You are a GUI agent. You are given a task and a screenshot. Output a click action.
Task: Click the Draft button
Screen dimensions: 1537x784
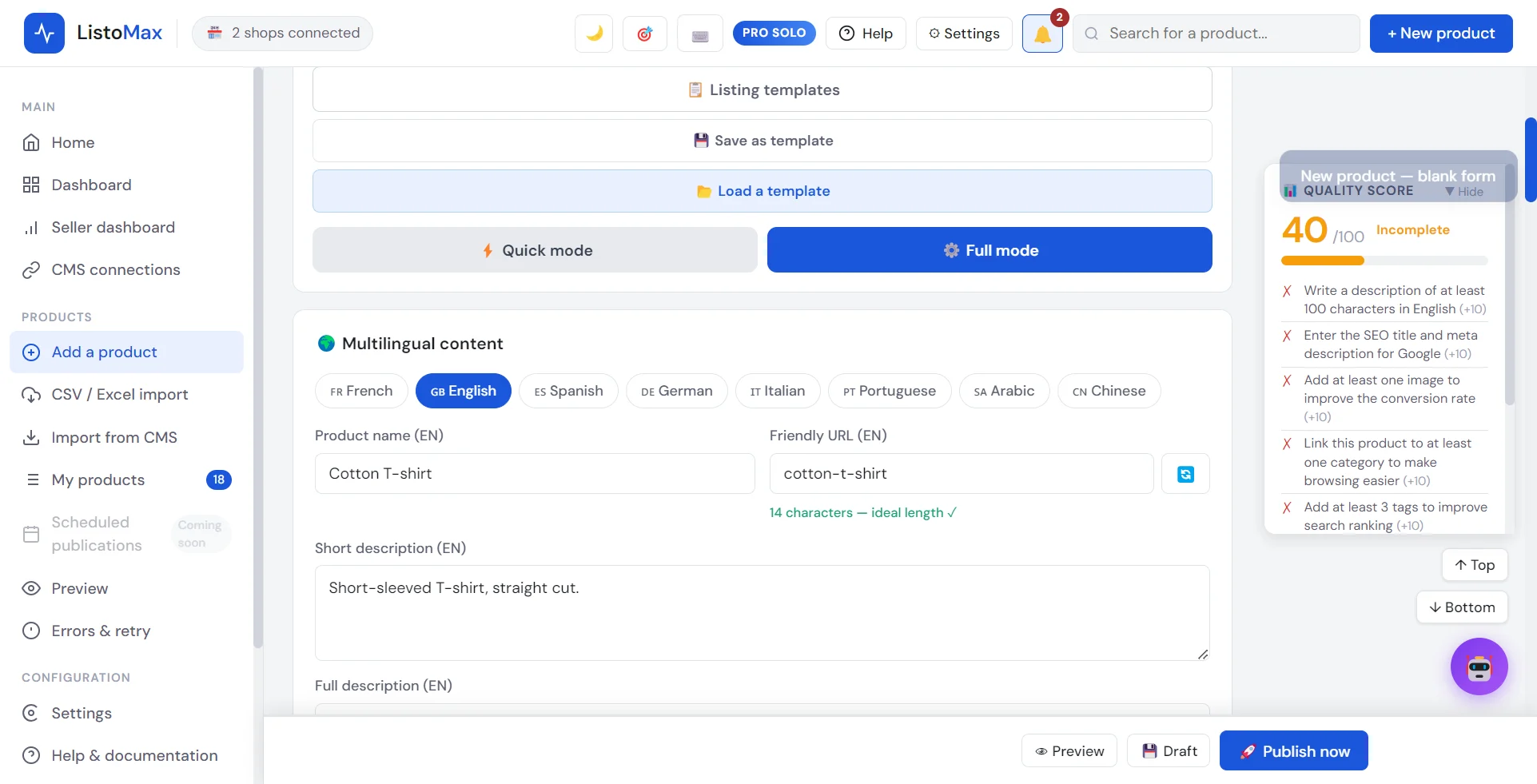pos(1169,751)
